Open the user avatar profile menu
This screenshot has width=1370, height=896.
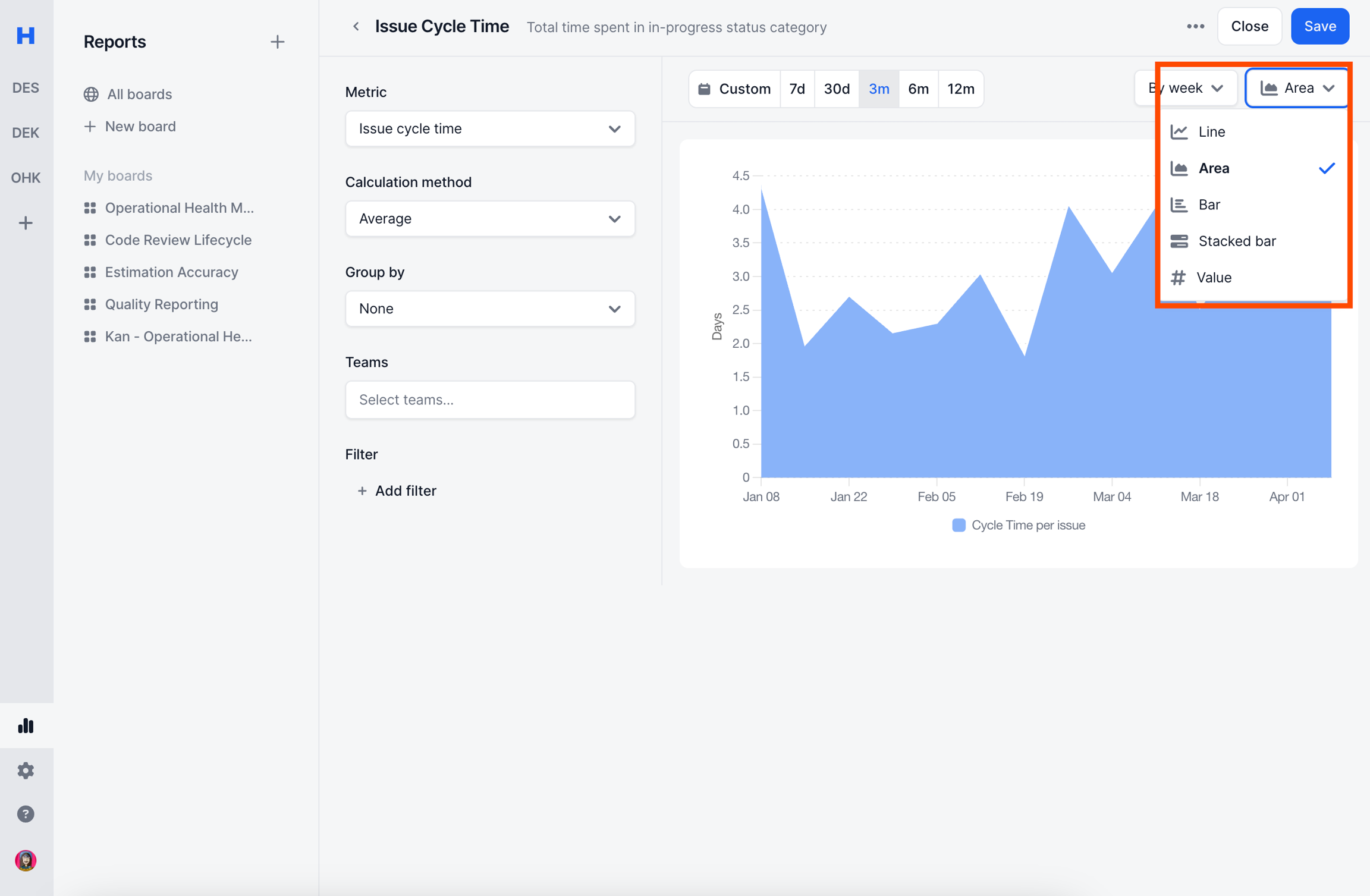tap(26, 860)
